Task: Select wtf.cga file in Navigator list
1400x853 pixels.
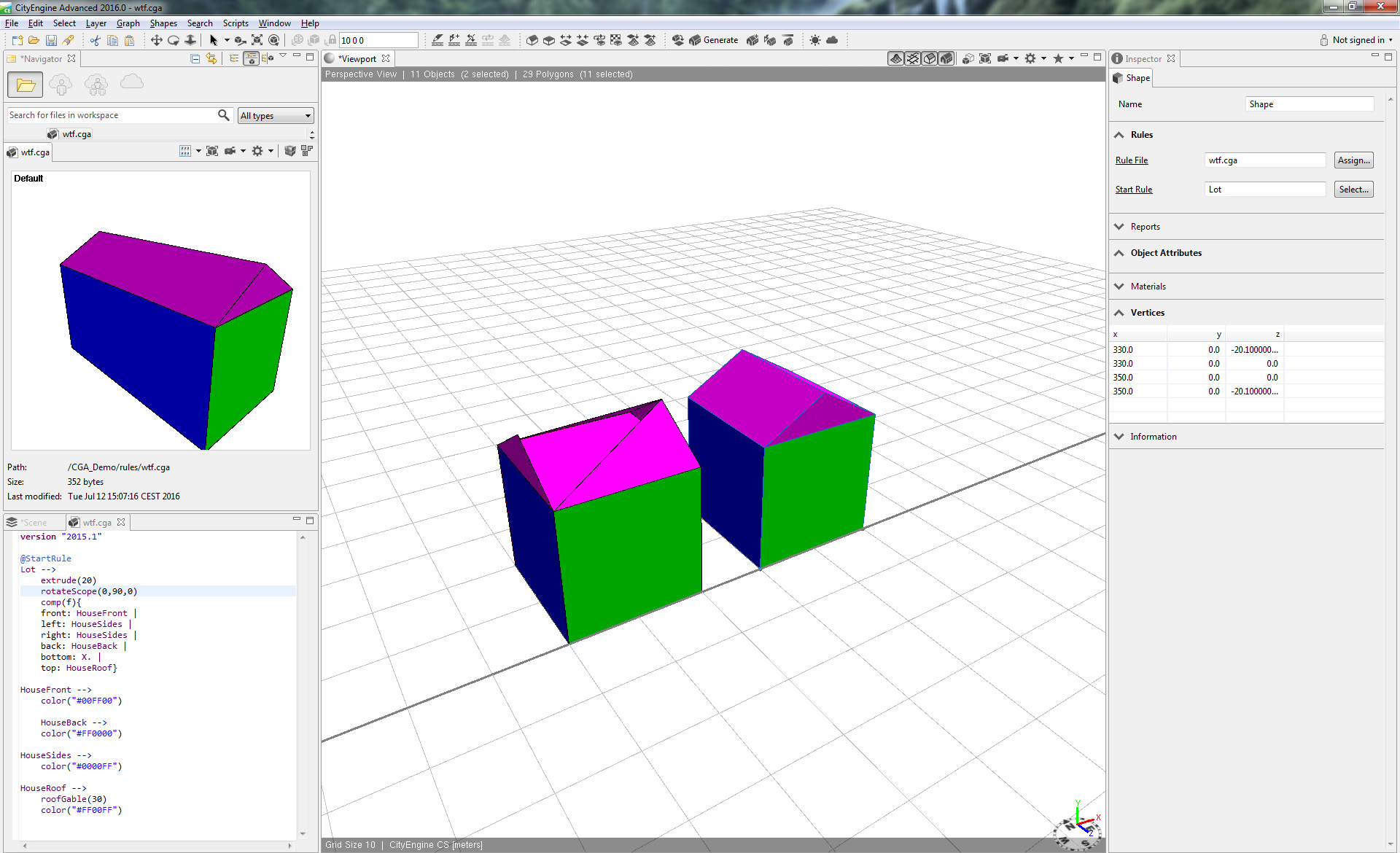Action: [70, 134]
